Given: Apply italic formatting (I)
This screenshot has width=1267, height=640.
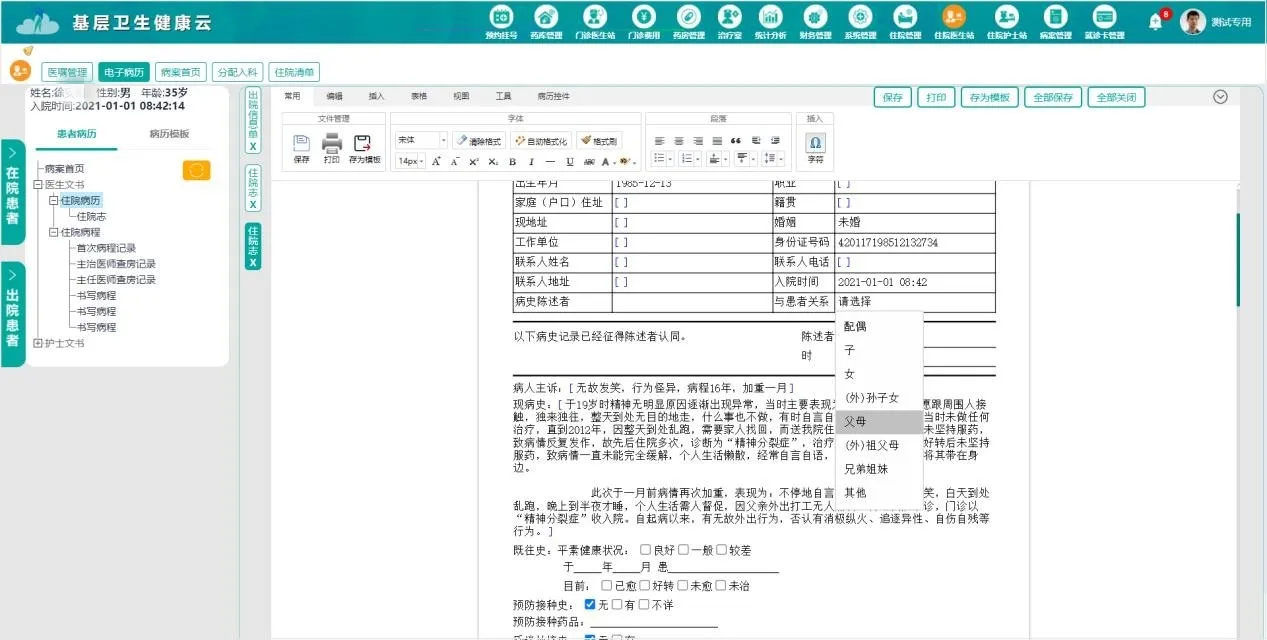Looking at the screenshot, I should point(531,161).
